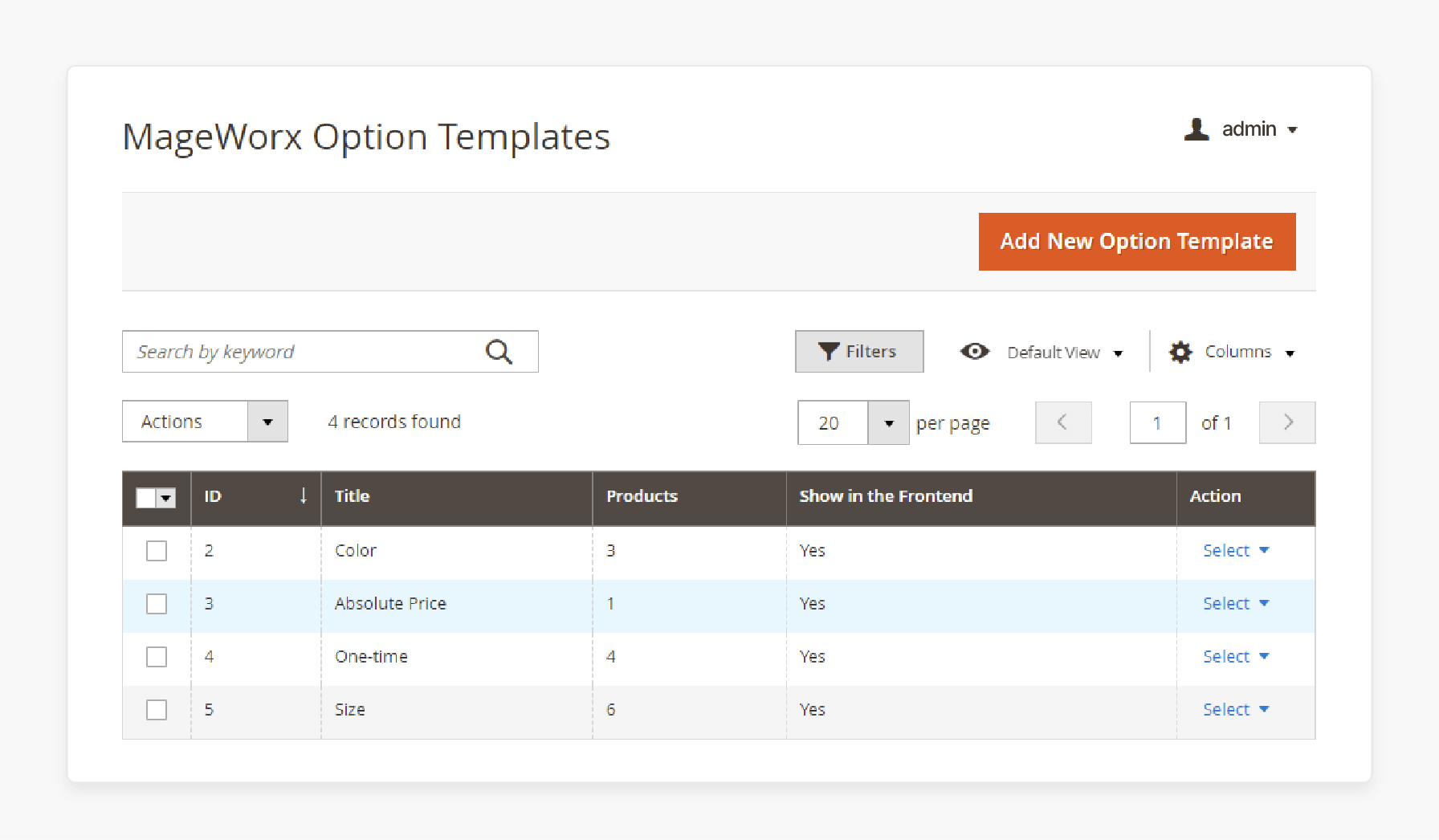Sort by Show in the Frontend header
This screenshot has height=840, width=1439.
(x=981, y=497)
